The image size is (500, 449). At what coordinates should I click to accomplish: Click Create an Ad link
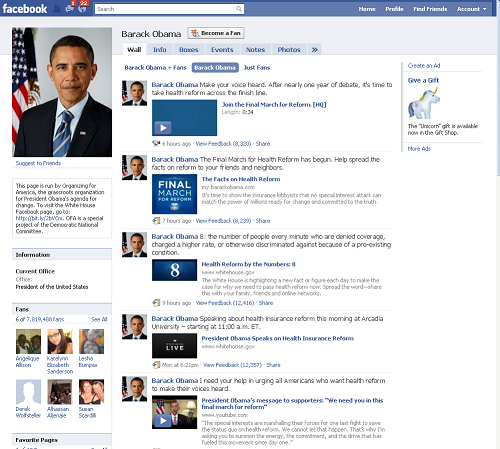coord(424,66)
